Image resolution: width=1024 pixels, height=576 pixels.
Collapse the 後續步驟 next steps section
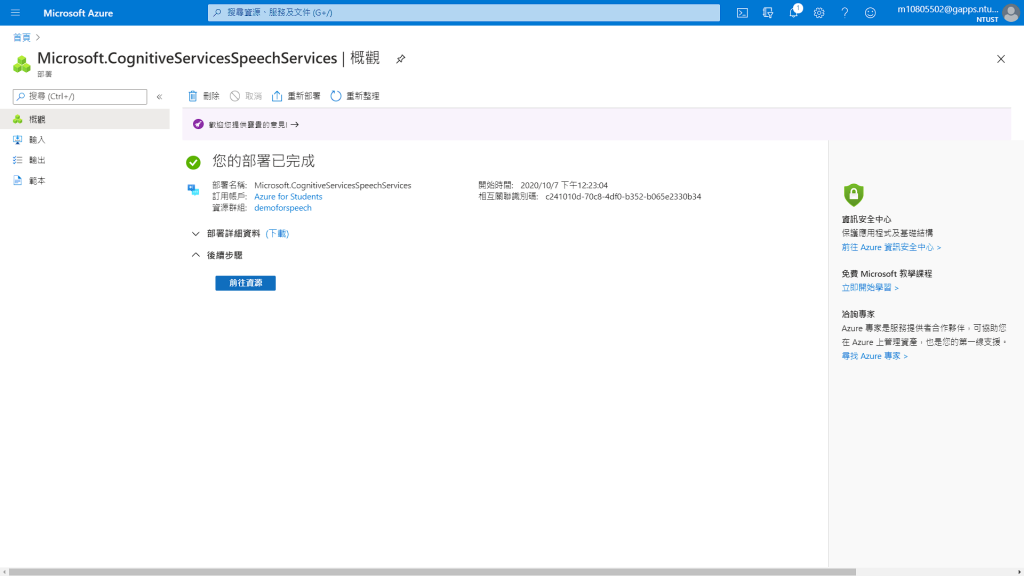[x=217, y=255]
